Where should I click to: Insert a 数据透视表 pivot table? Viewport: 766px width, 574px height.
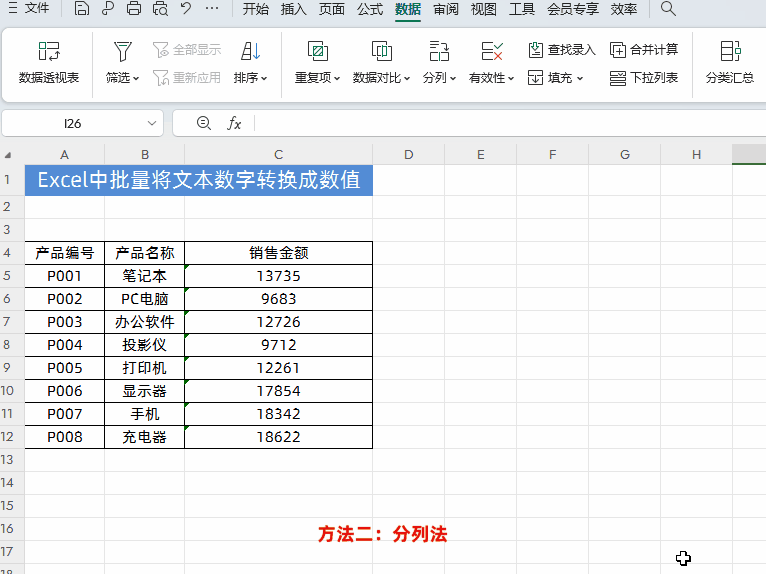[x=49, y=64]
